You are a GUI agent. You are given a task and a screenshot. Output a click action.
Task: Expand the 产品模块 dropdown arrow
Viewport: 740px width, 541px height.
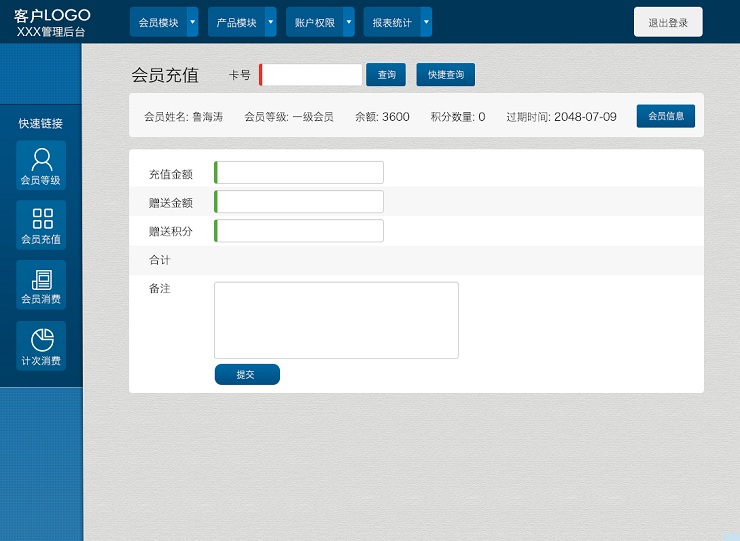[270, 22]
